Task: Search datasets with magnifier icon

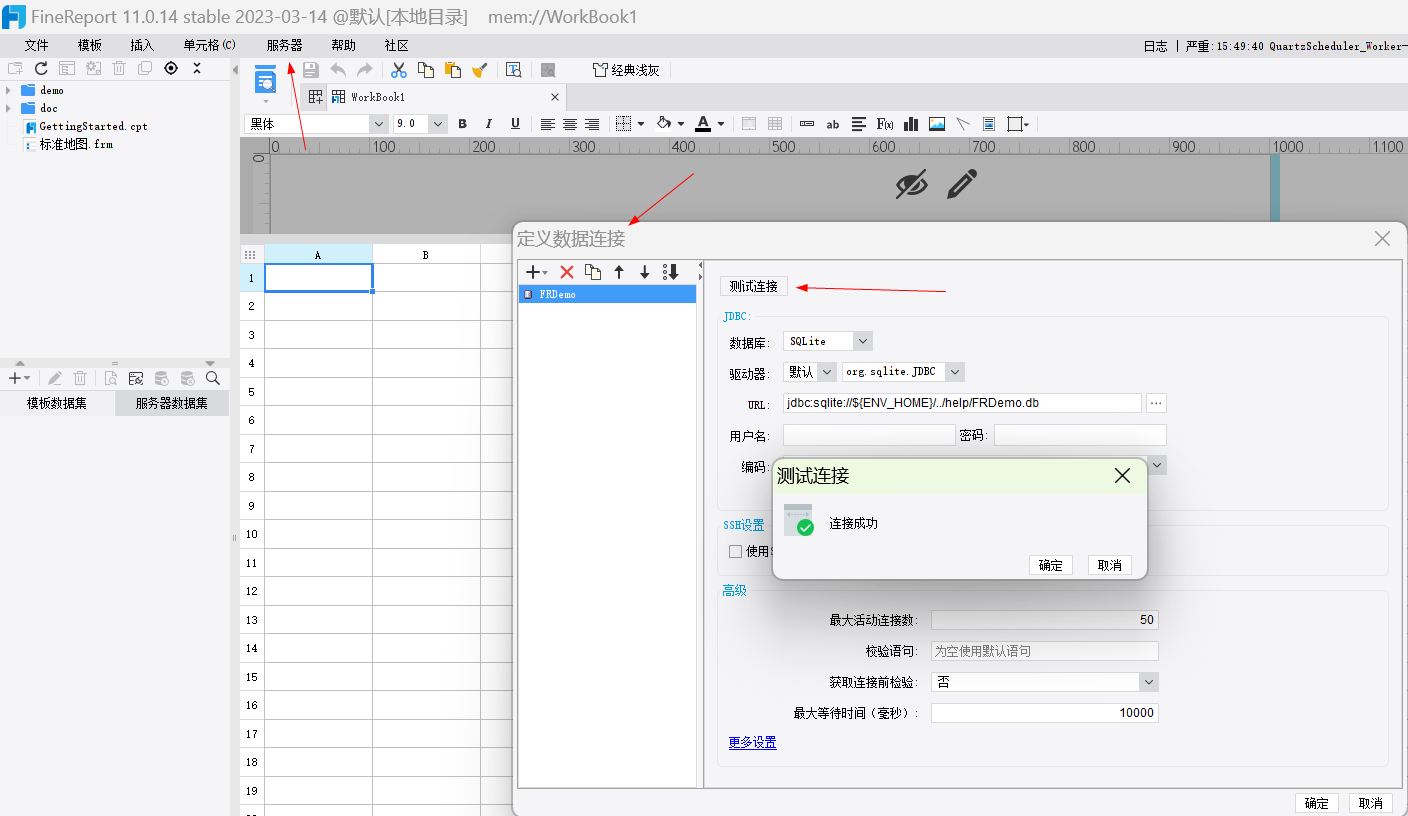Action: click(x=213, y=378)
